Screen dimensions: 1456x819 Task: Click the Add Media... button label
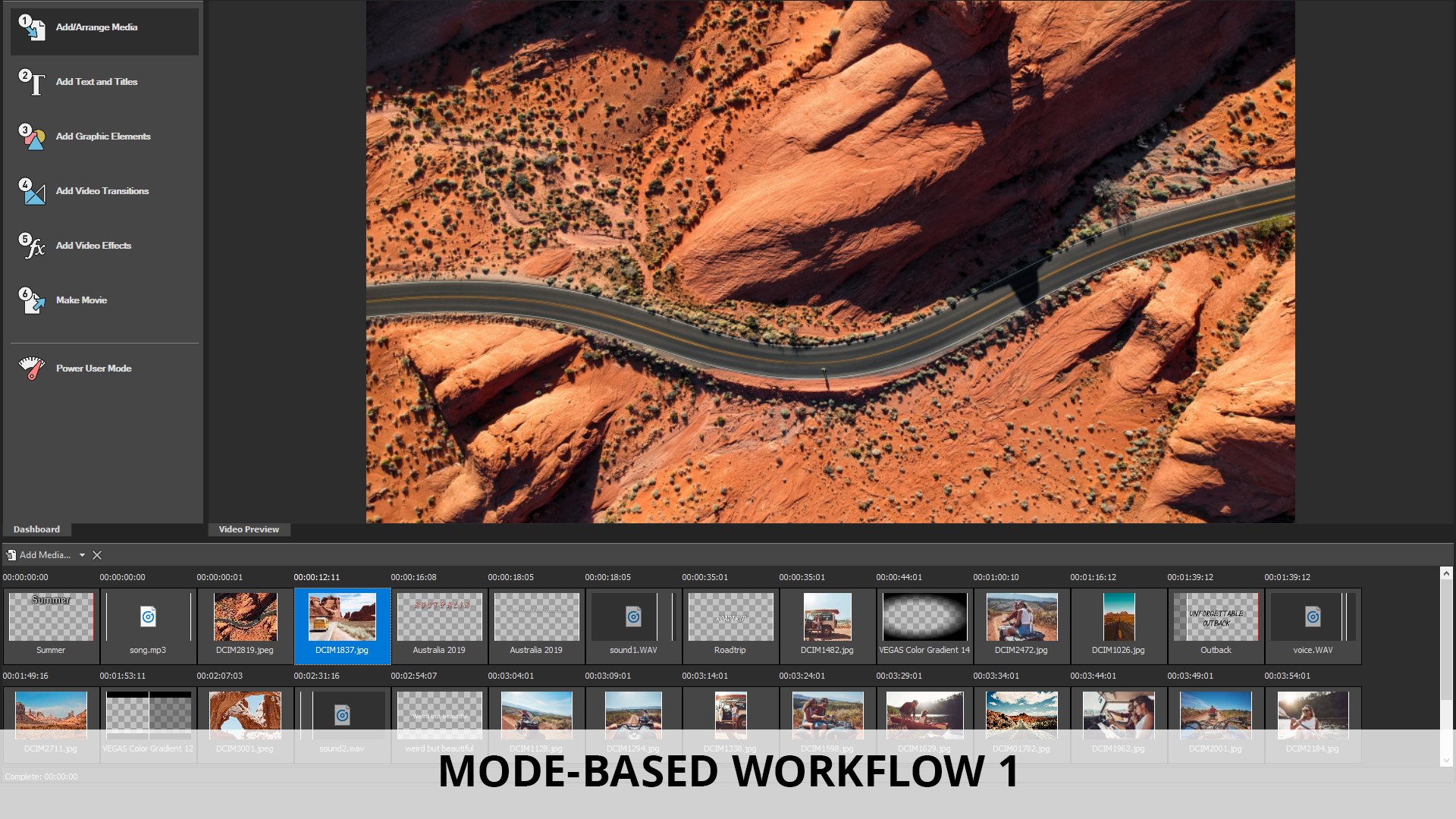point(45,555)
